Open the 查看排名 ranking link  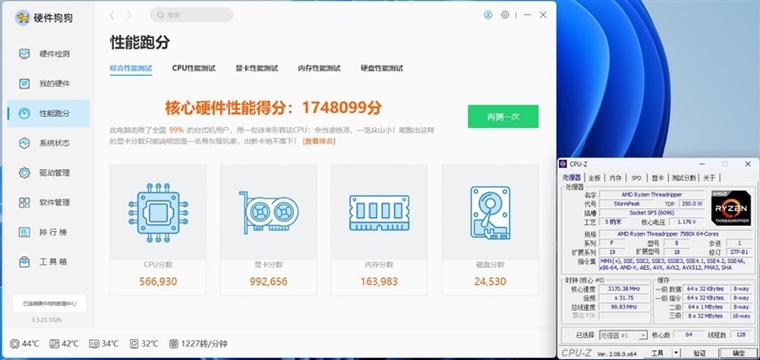point(318,141)
